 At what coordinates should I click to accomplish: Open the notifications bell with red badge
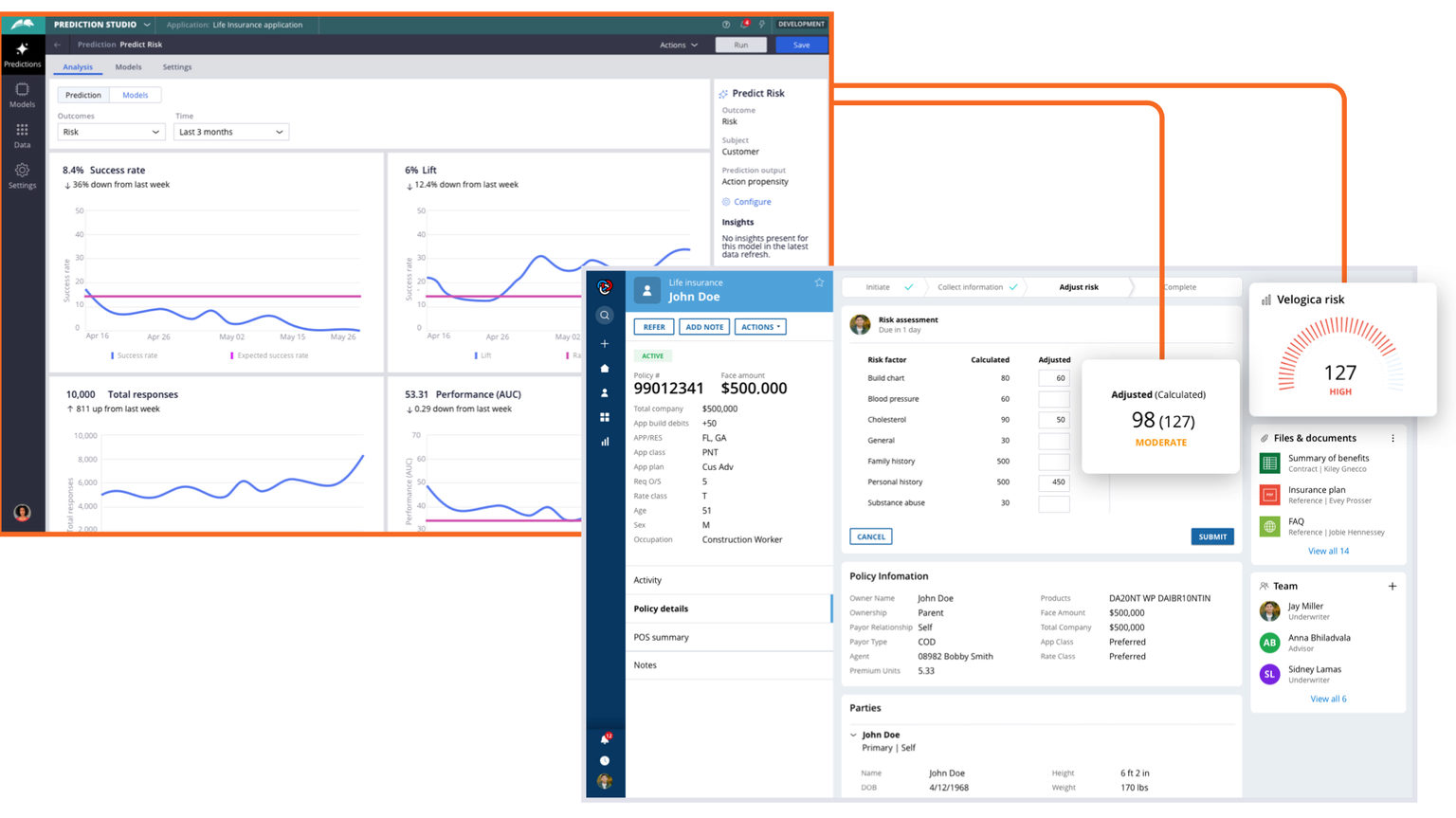tap(605, 737)
